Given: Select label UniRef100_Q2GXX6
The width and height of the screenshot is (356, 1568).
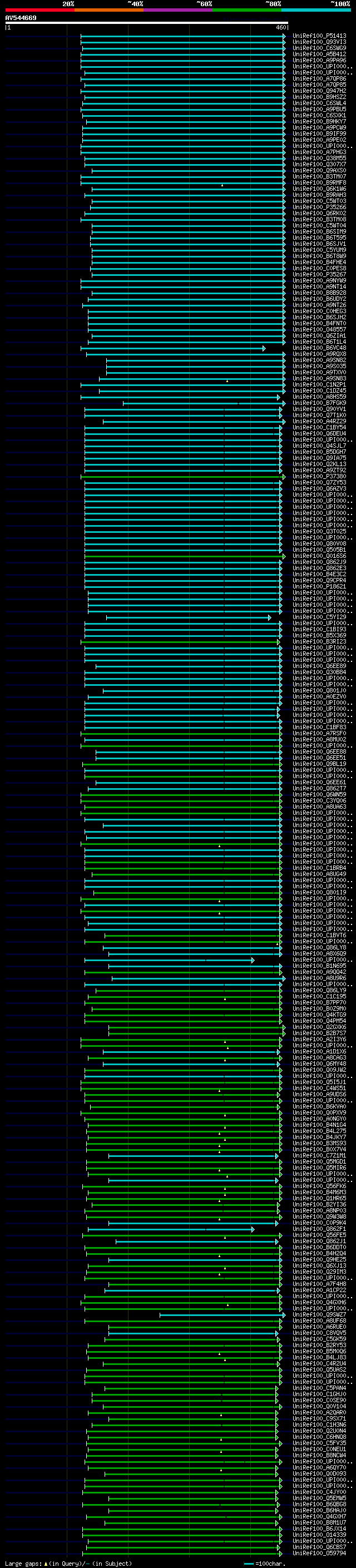Looking at the screenshot, I should [319, 1027].
